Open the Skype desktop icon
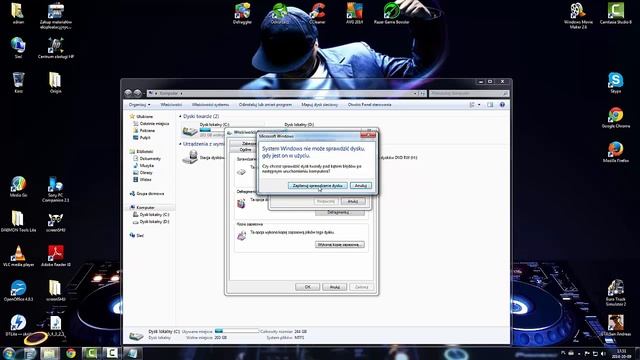Screen dimensions: 640x360 point(616,83)
